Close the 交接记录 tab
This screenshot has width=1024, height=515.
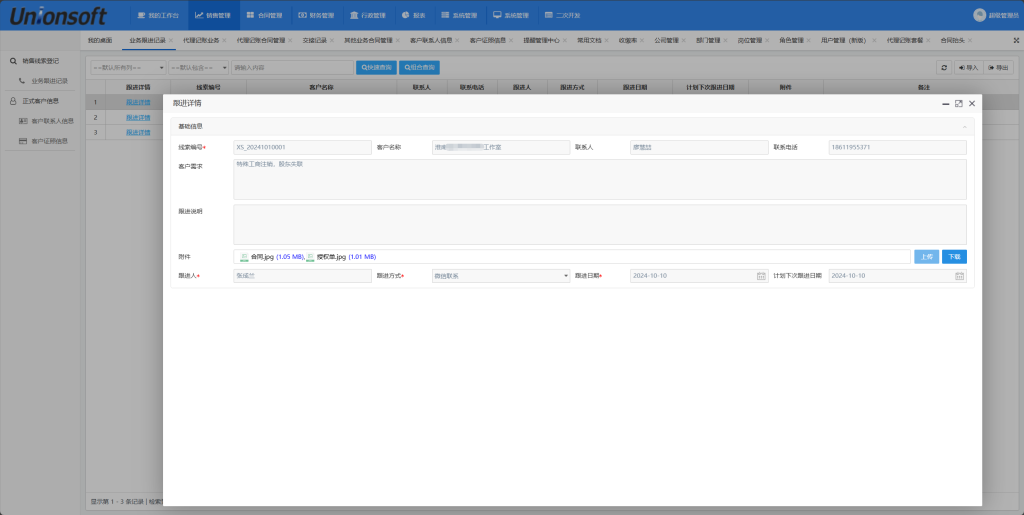point(331,40)
